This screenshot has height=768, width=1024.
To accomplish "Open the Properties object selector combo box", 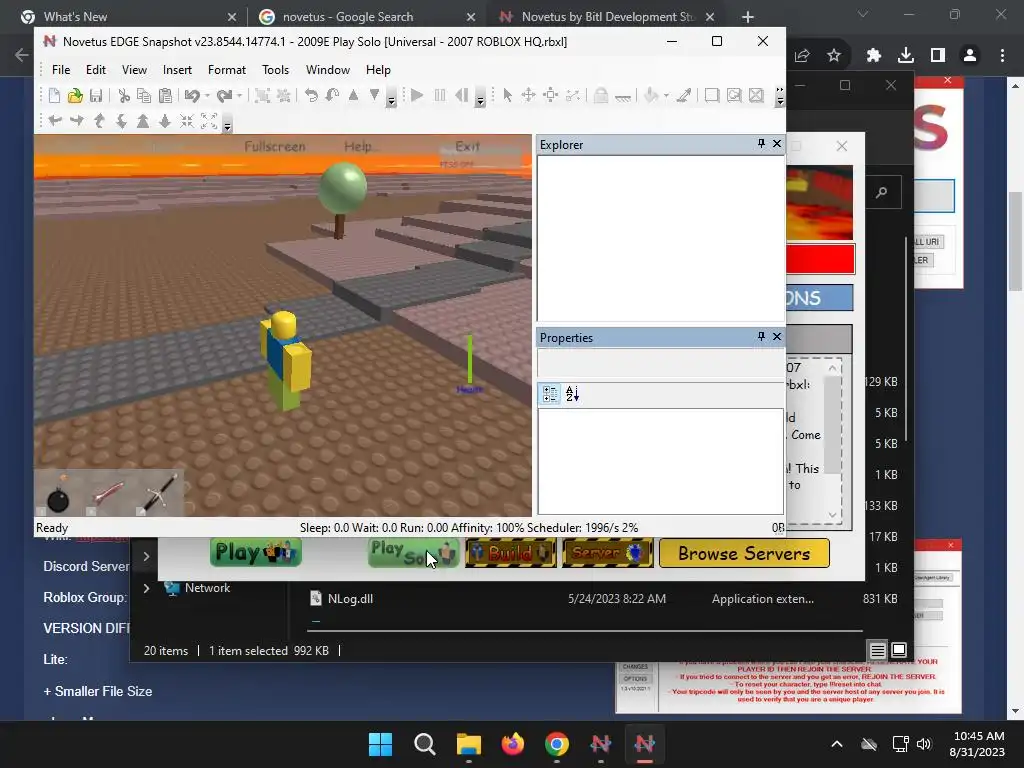I will point(660,362).
